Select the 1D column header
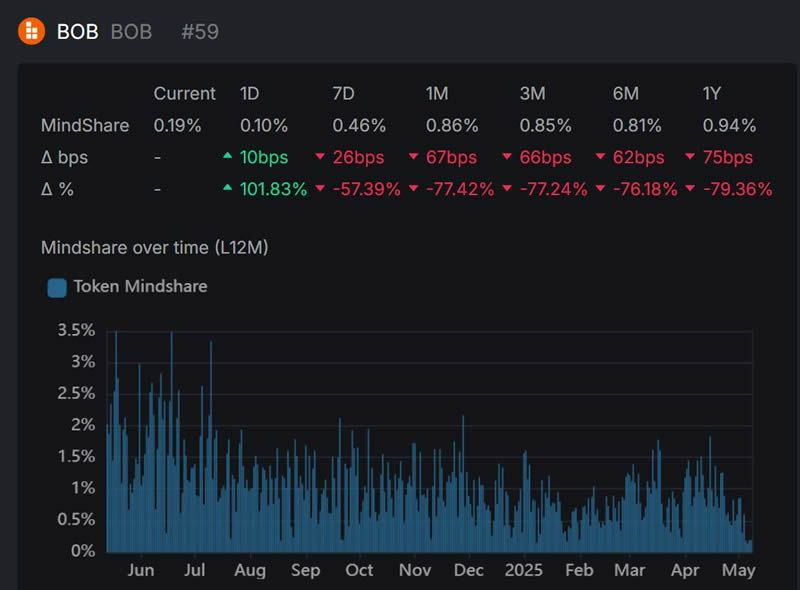 coord(251,94)
